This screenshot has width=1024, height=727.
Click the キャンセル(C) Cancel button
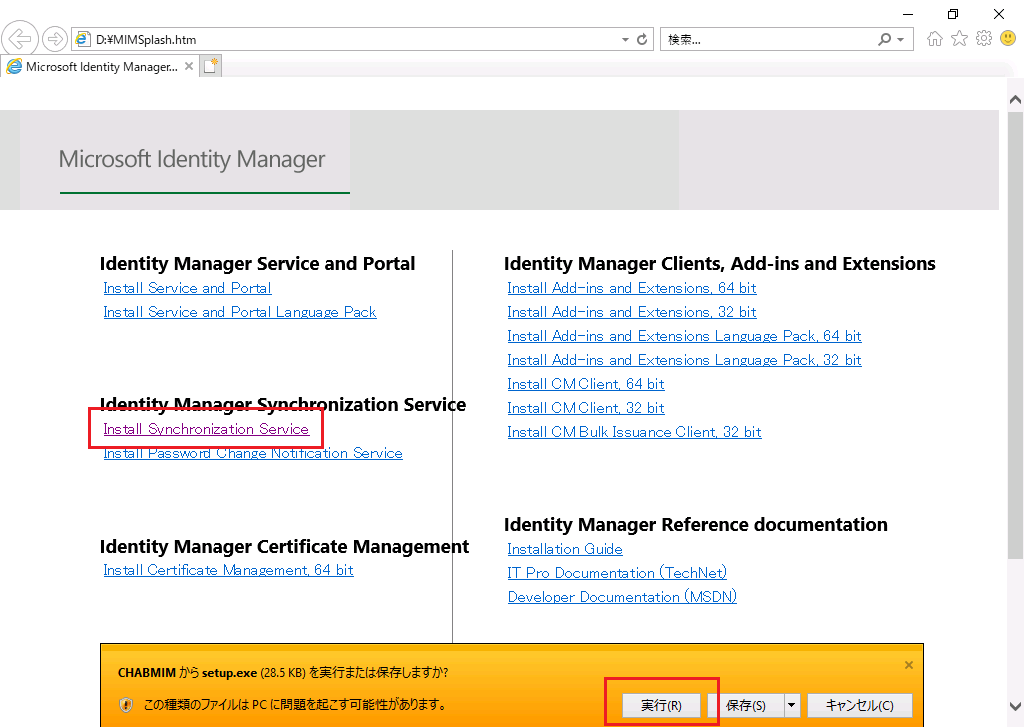pyautogui.click(x=859, y=705)
